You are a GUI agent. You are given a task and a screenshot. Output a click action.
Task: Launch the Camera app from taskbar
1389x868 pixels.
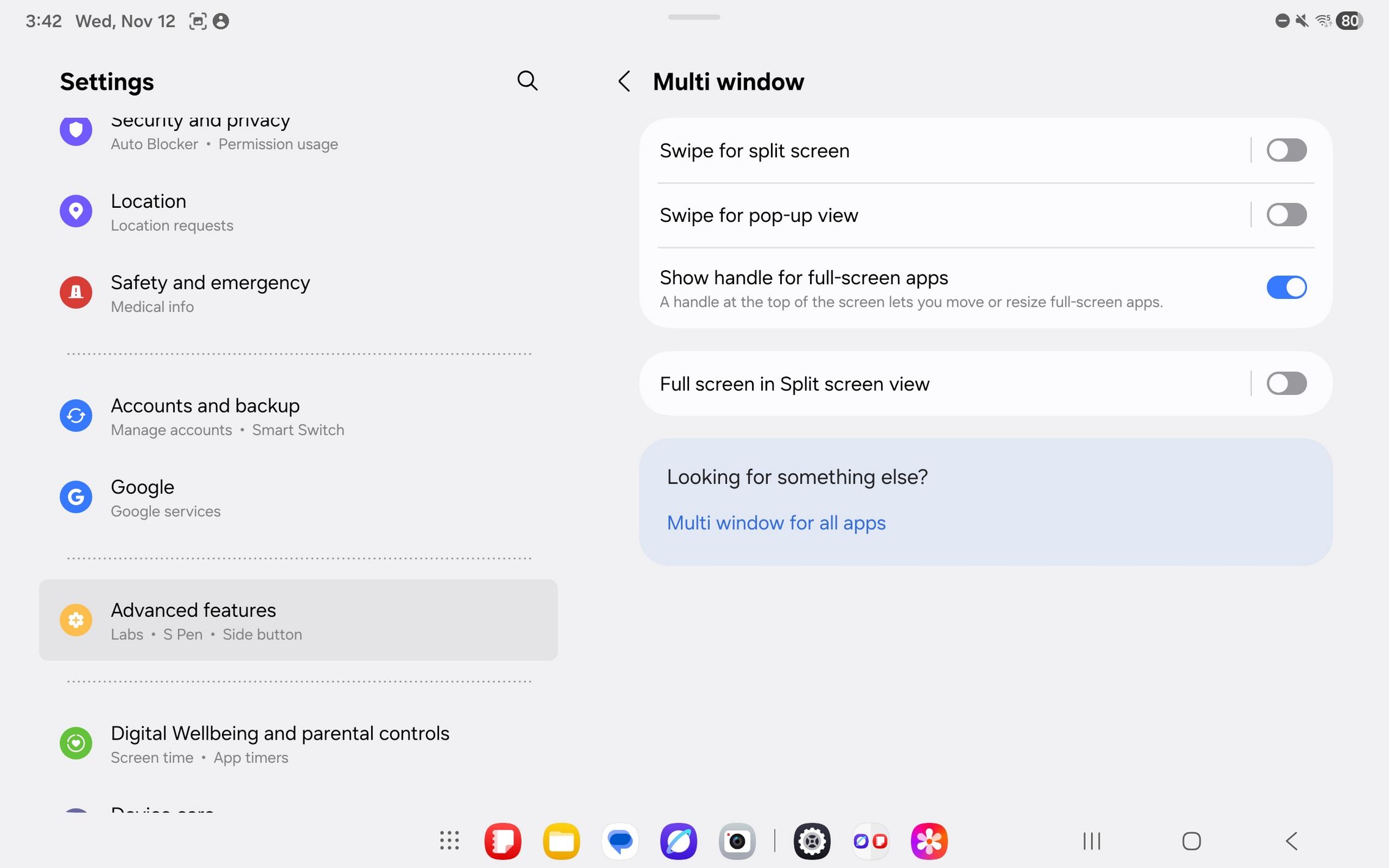737,841
